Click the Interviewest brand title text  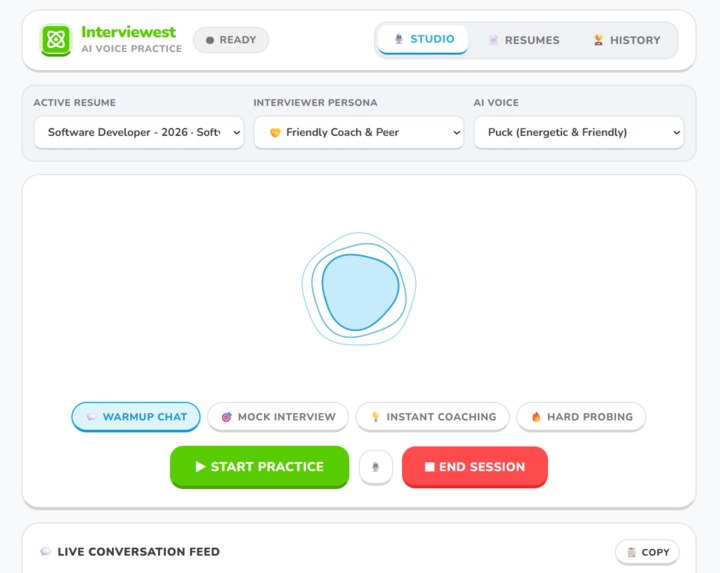(x=129, y=32)
